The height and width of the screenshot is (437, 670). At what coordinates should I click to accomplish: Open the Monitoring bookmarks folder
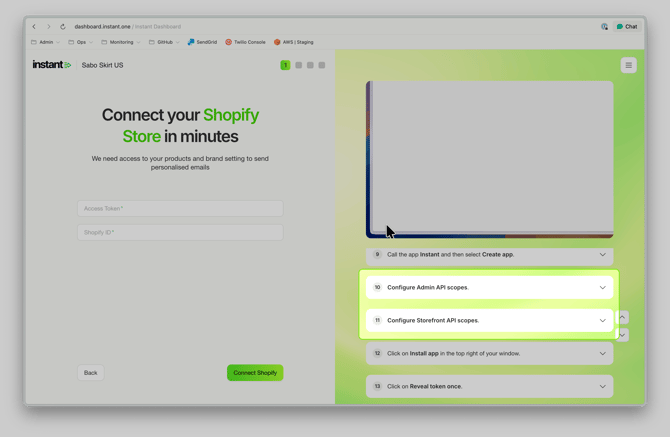click(x=121, y=42)
